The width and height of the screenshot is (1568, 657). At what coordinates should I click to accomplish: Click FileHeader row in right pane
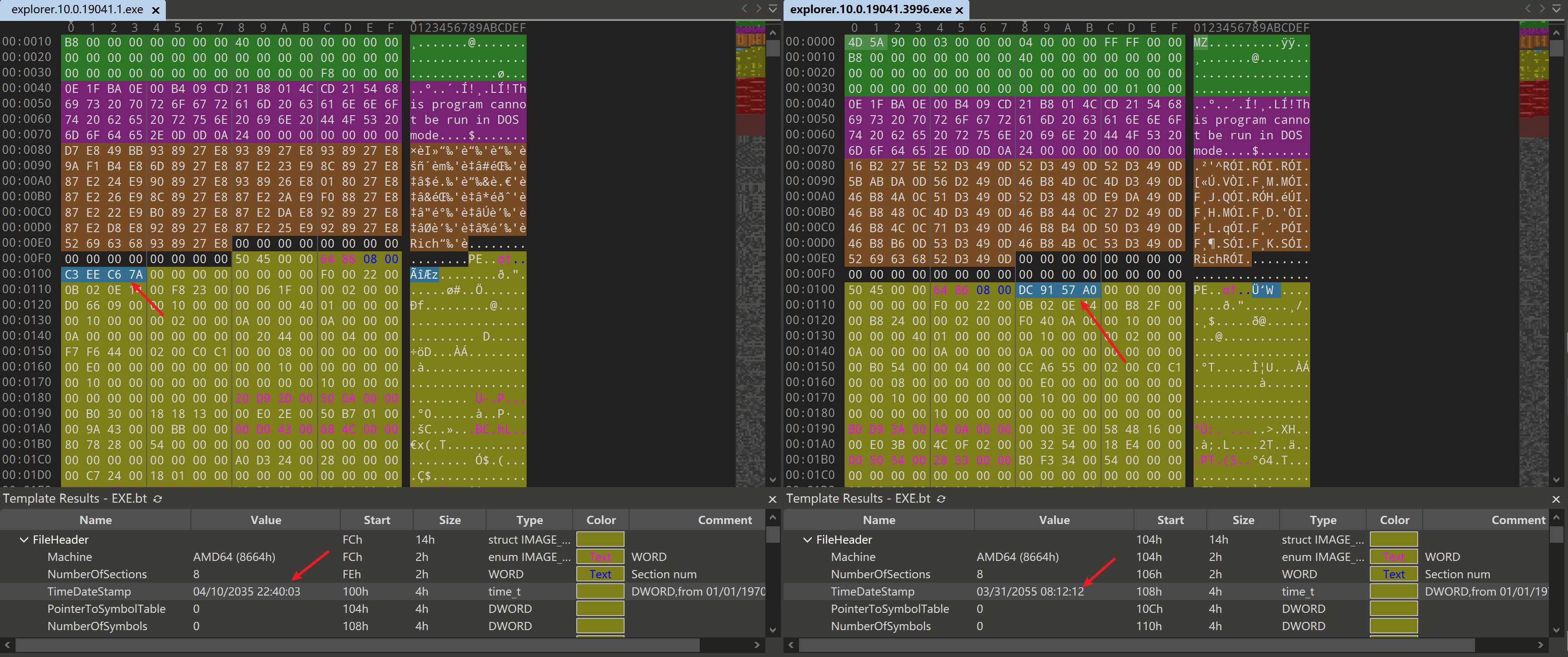tap(1166, 540)
